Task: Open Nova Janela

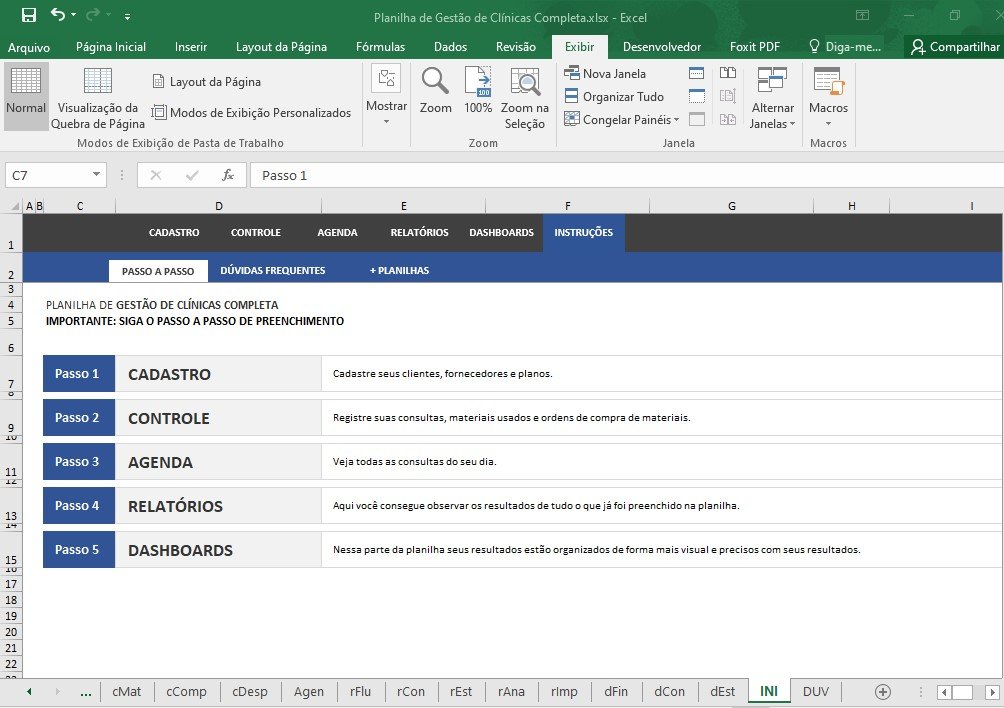Action: [605, 73]
